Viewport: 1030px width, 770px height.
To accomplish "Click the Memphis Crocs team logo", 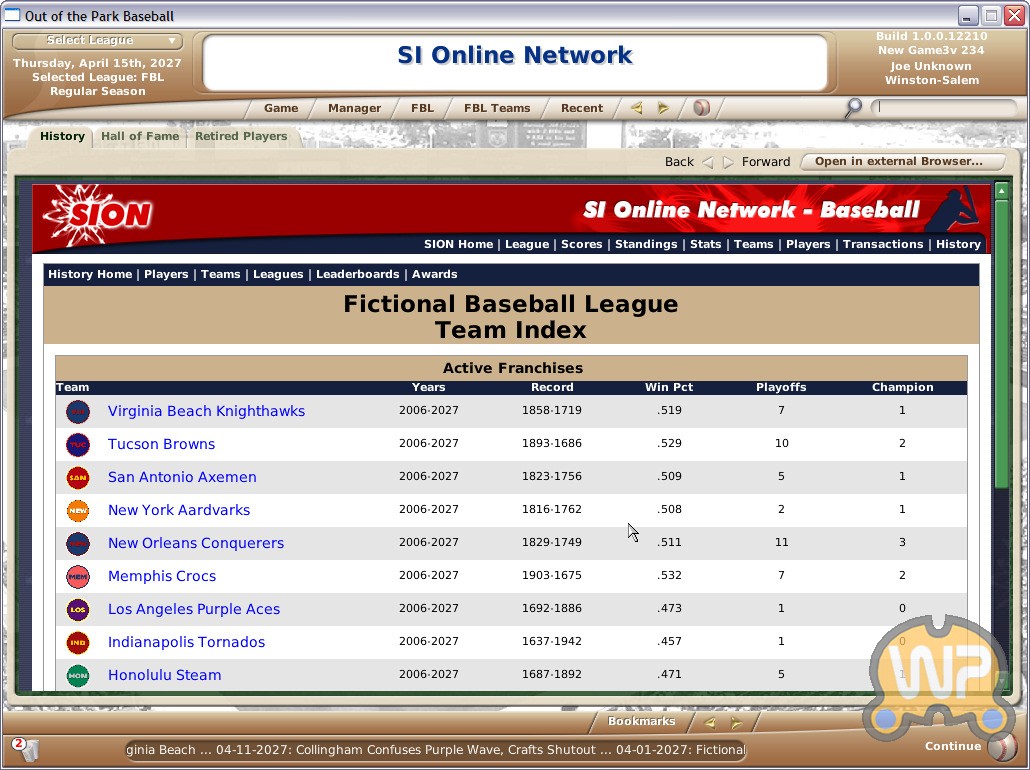I will (78, 576).
